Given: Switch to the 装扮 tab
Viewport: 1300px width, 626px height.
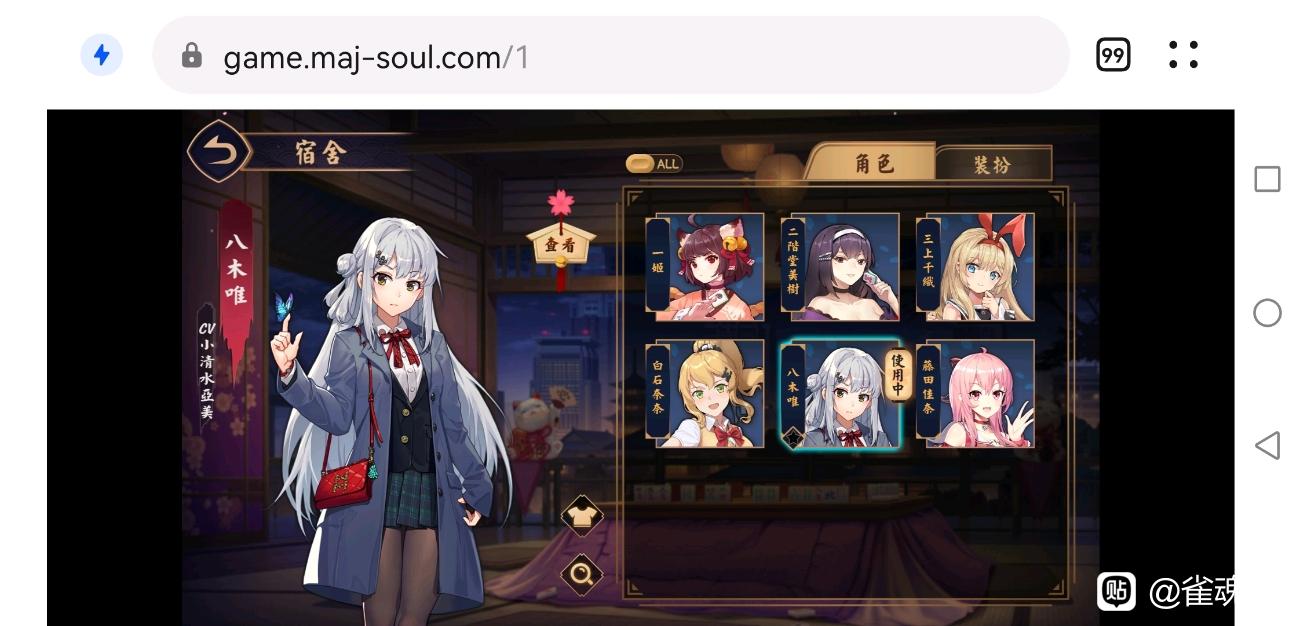Looking at the screenshot, I should tap(994, 164).
